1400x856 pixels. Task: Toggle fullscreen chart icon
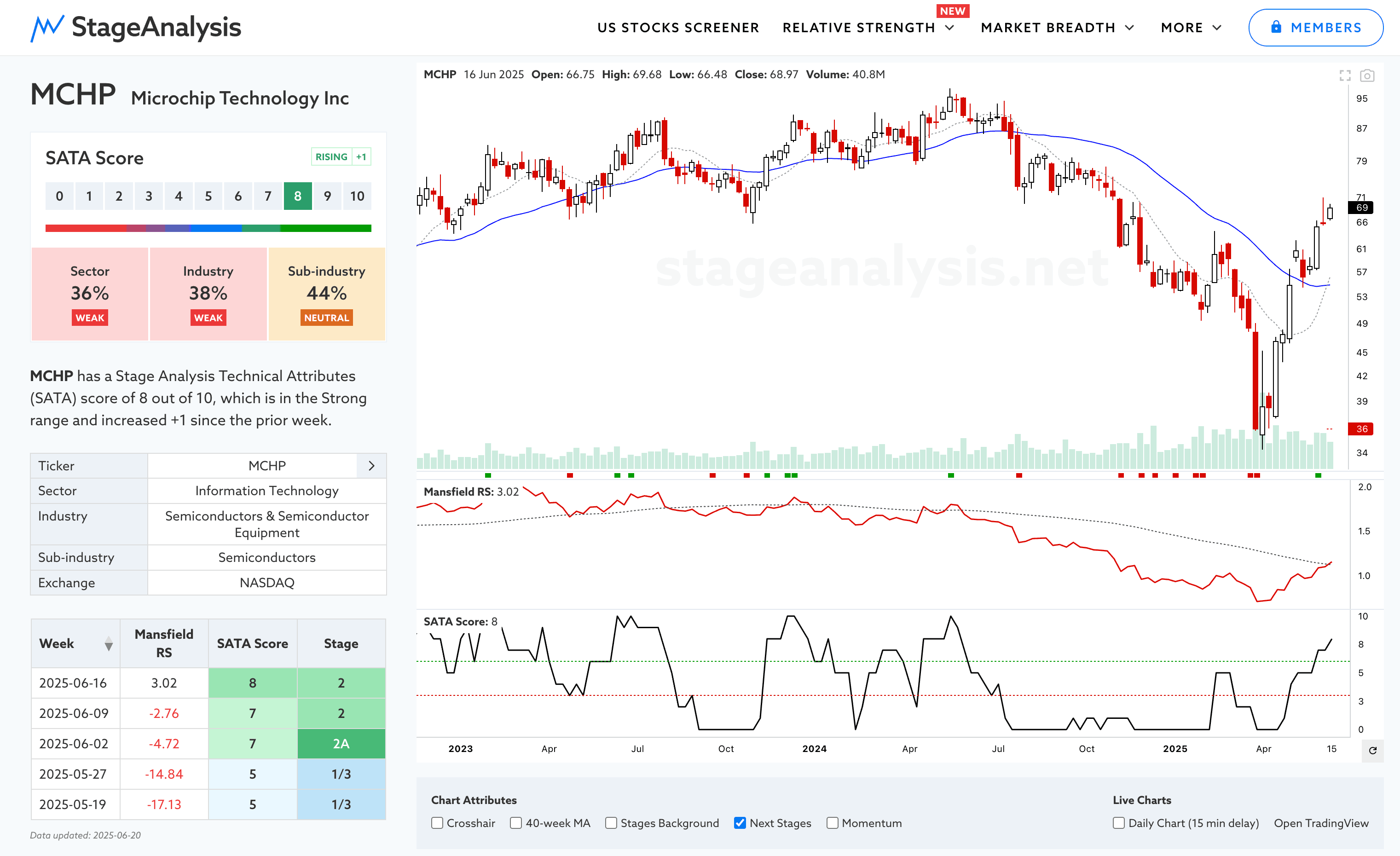click(1345, 75)
